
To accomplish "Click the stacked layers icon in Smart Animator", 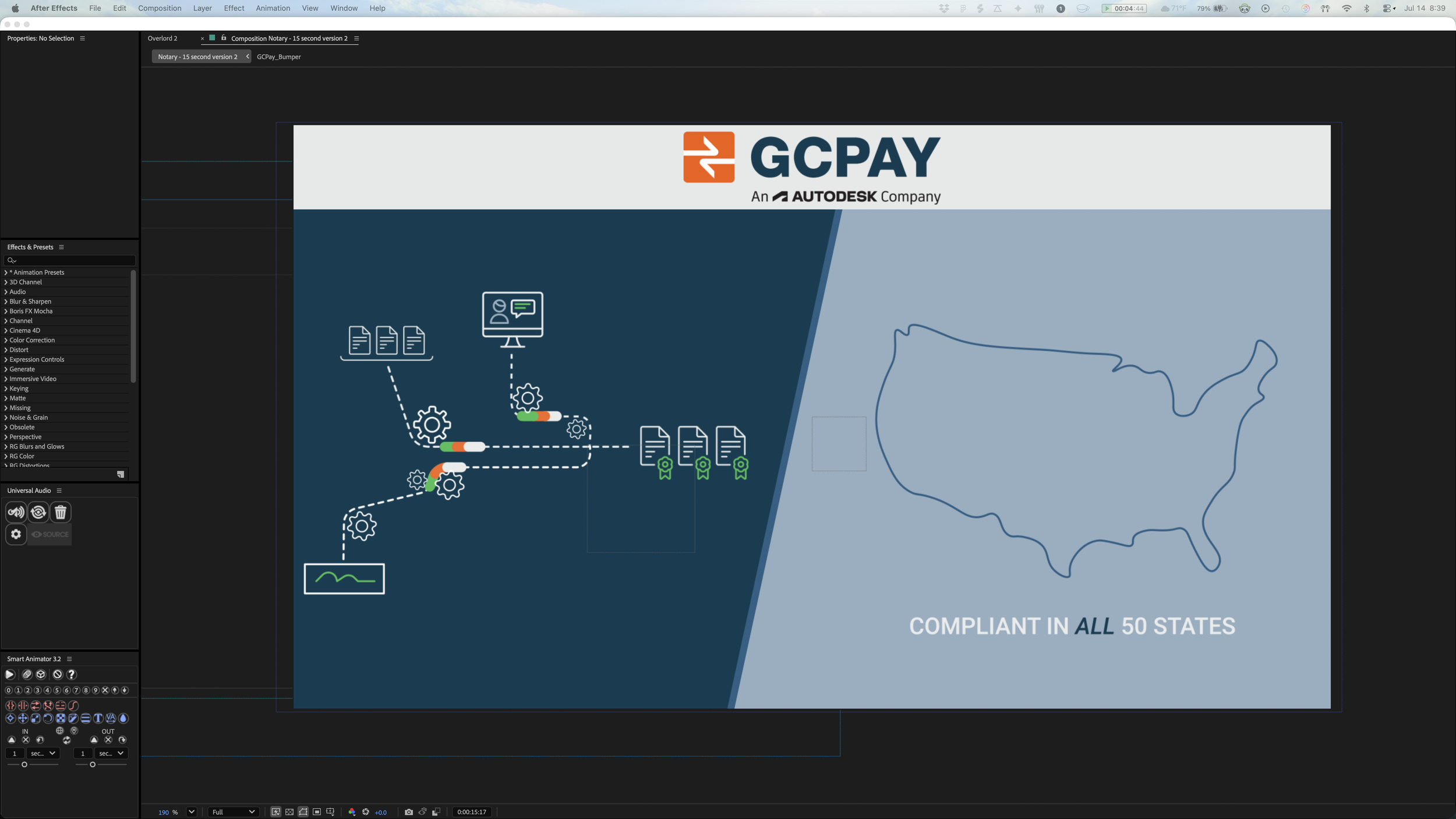I will 27,674.
